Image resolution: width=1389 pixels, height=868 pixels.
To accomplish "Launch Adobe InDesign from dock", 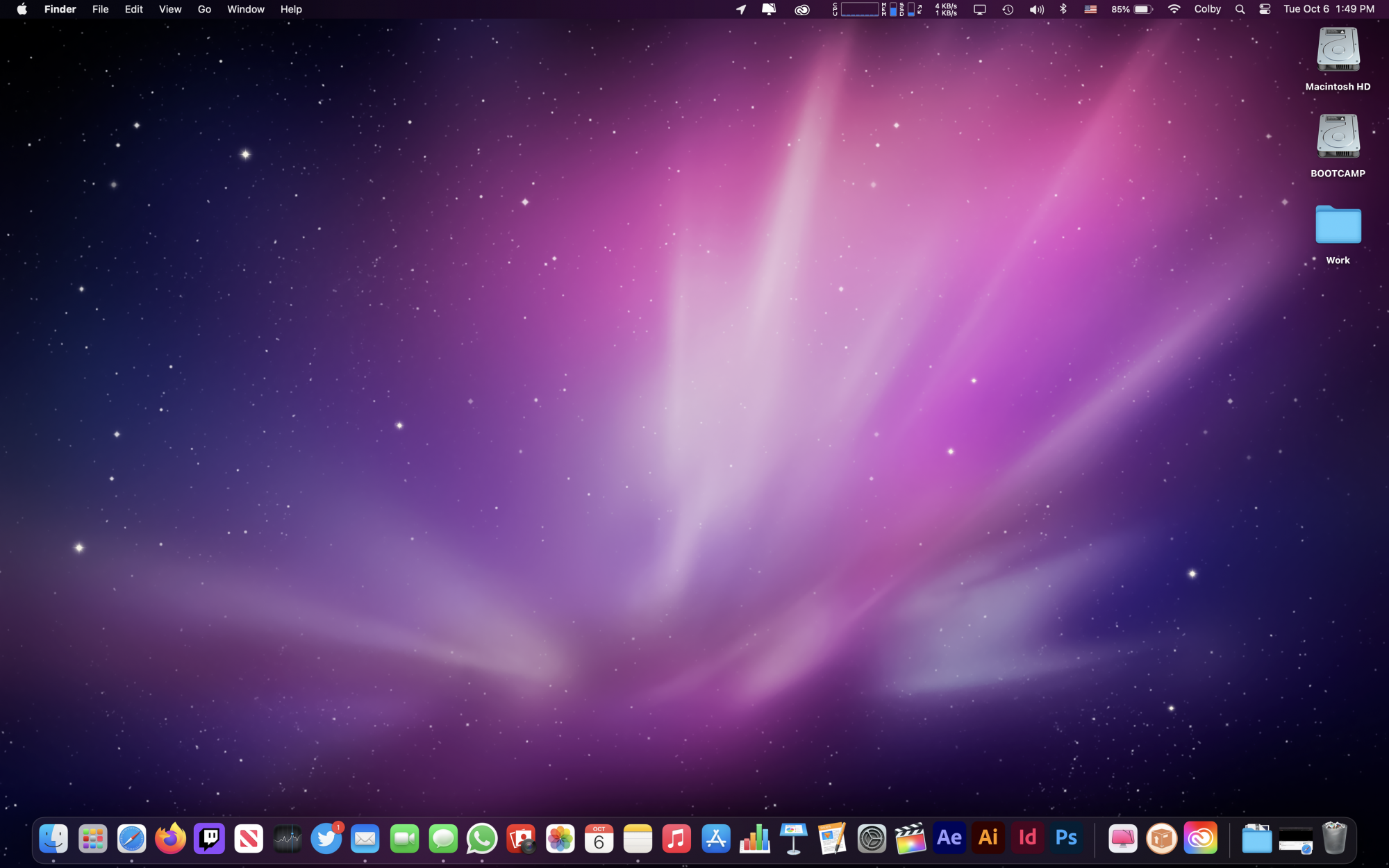I will (x=1027, y=839).
